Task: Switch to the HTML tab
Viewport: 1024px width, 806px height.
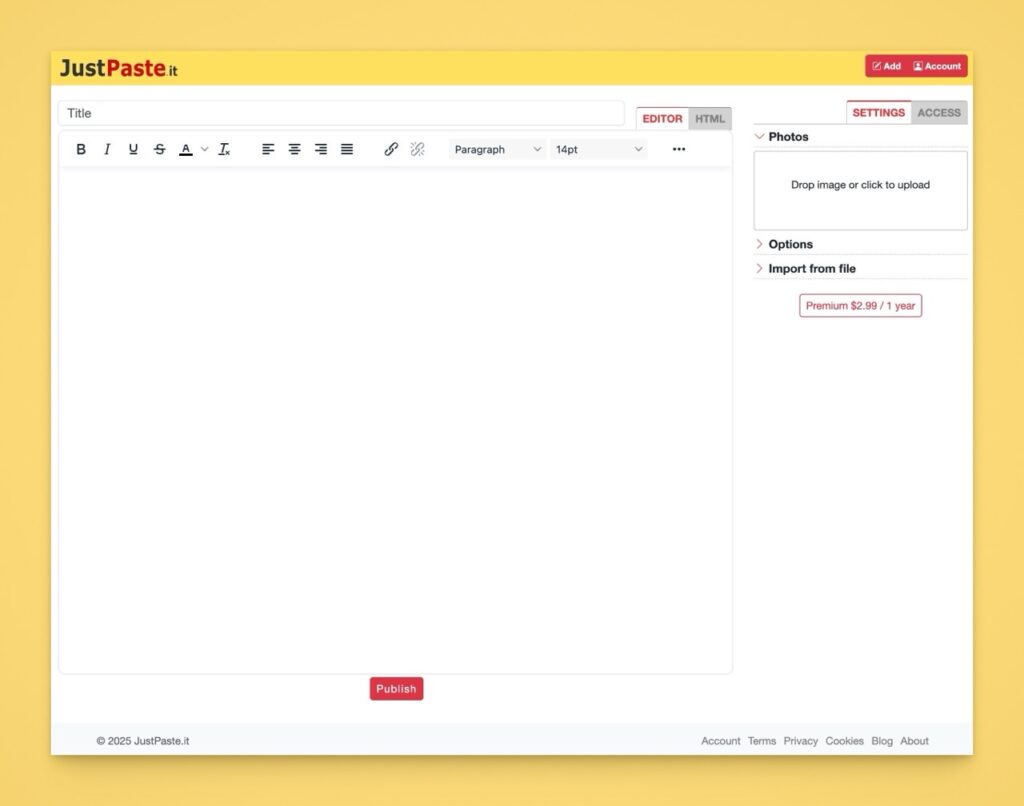Action: tap(710, 119)
